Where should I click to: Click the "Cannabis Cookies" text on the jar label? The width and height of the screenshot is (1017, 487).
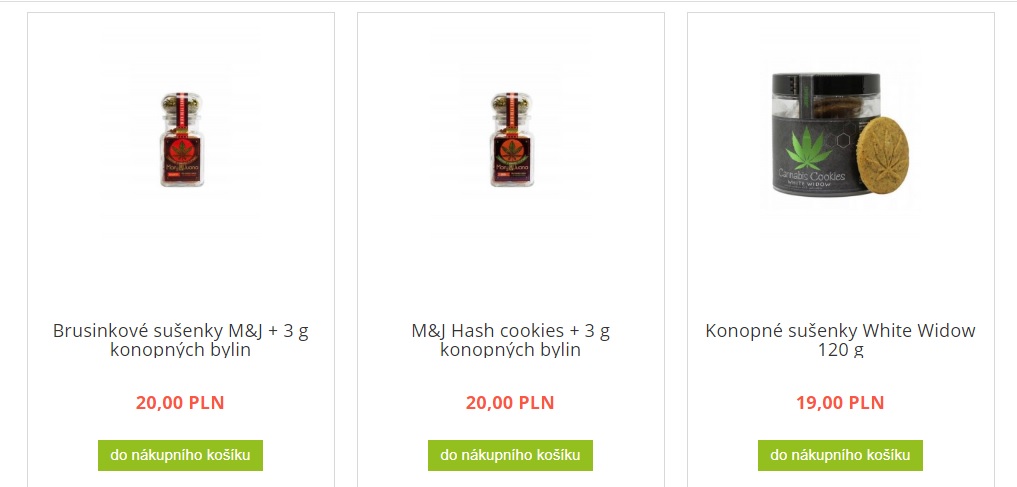[x=812, y=175]
